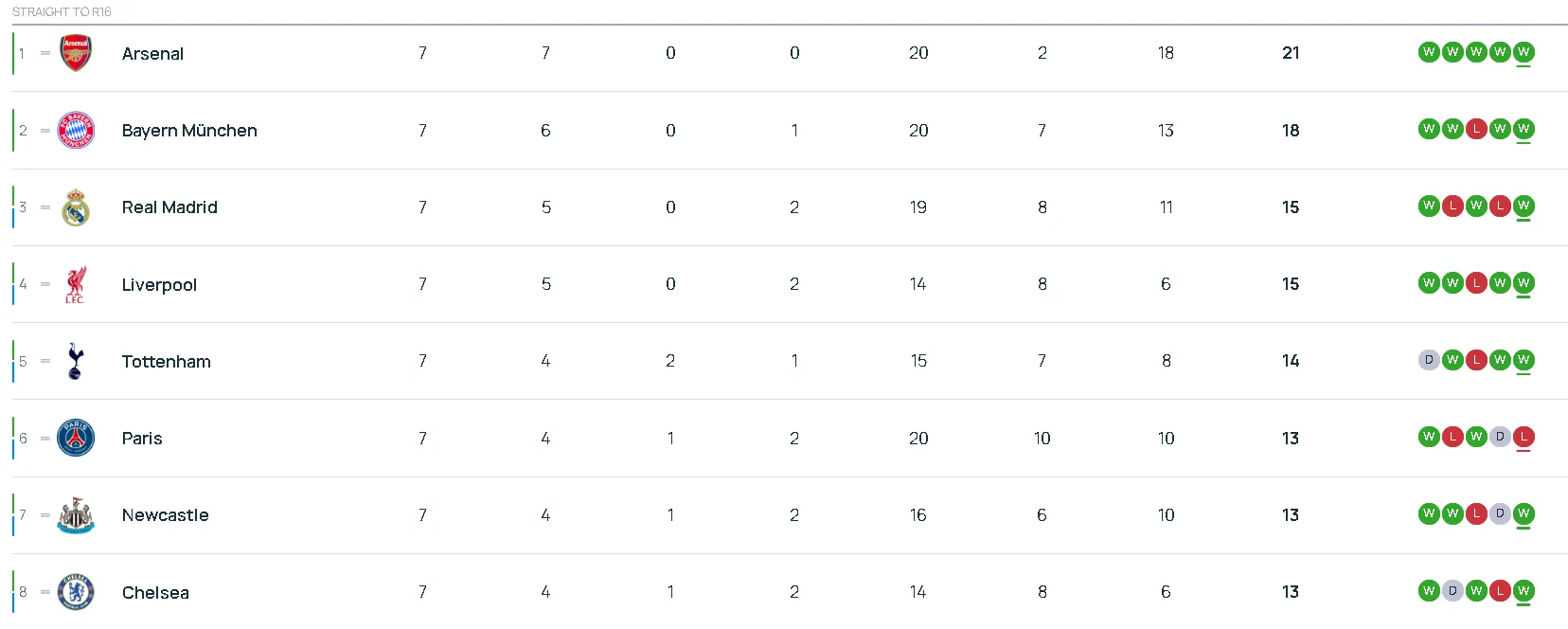Click Liverpool's position number 4
Viewport: 1568px width, 629px height.
(x=22, y=284)
